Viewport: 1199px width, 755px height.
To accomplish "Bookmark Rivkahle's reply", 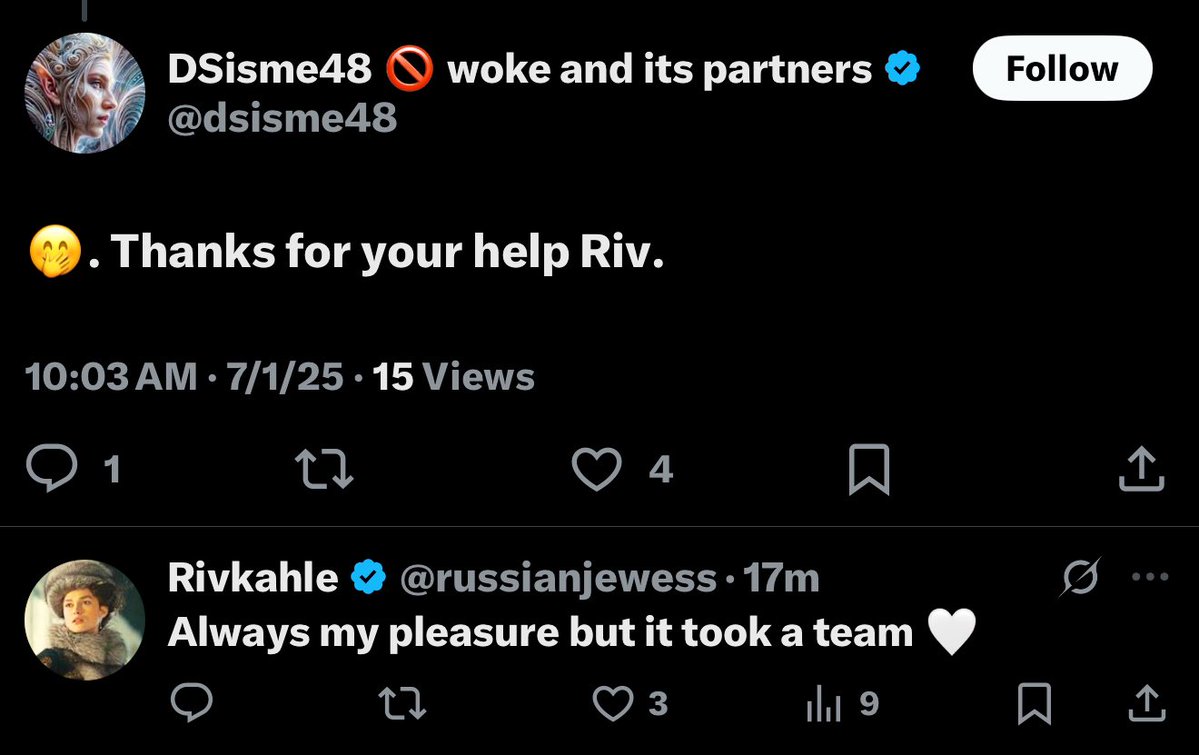I will tap(1033, 704).
